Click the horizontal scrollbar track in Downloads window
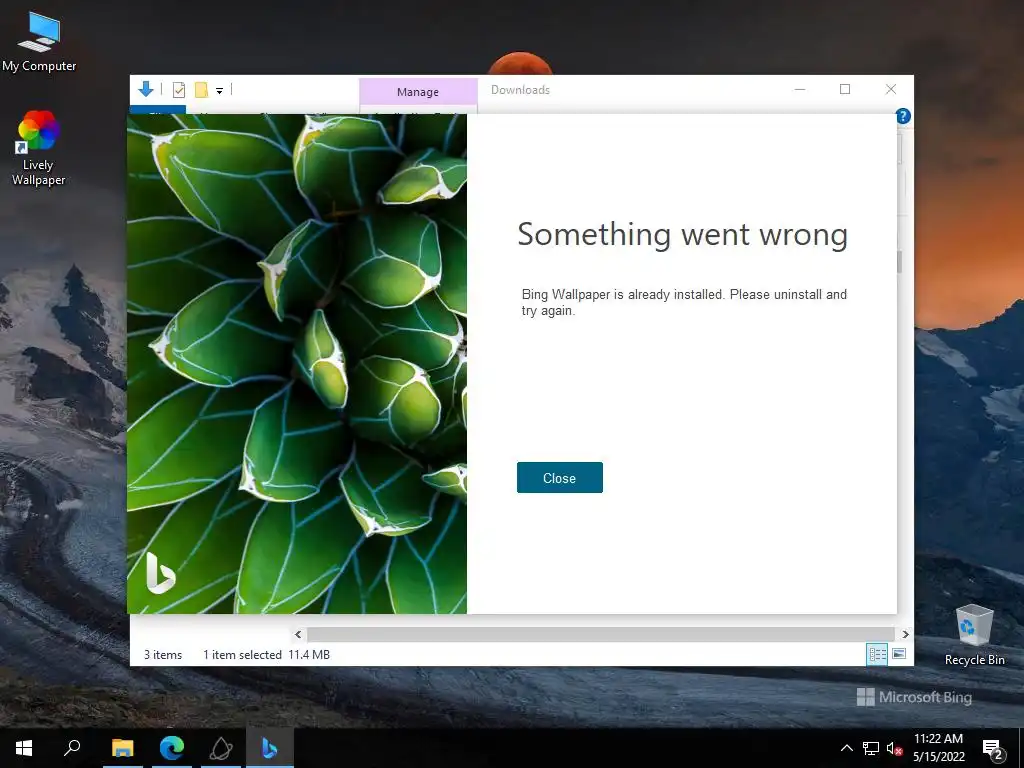Viewport: 1024px width, 768px height. coord(600,634)
